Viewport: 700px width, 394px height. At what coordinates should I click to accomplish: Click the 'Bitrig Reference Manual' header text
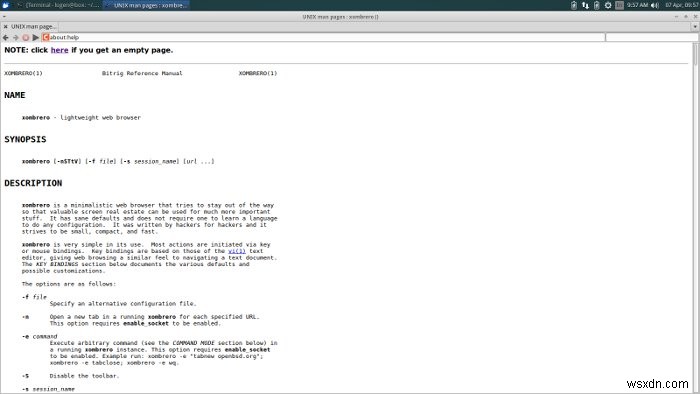tap(142, 73)
